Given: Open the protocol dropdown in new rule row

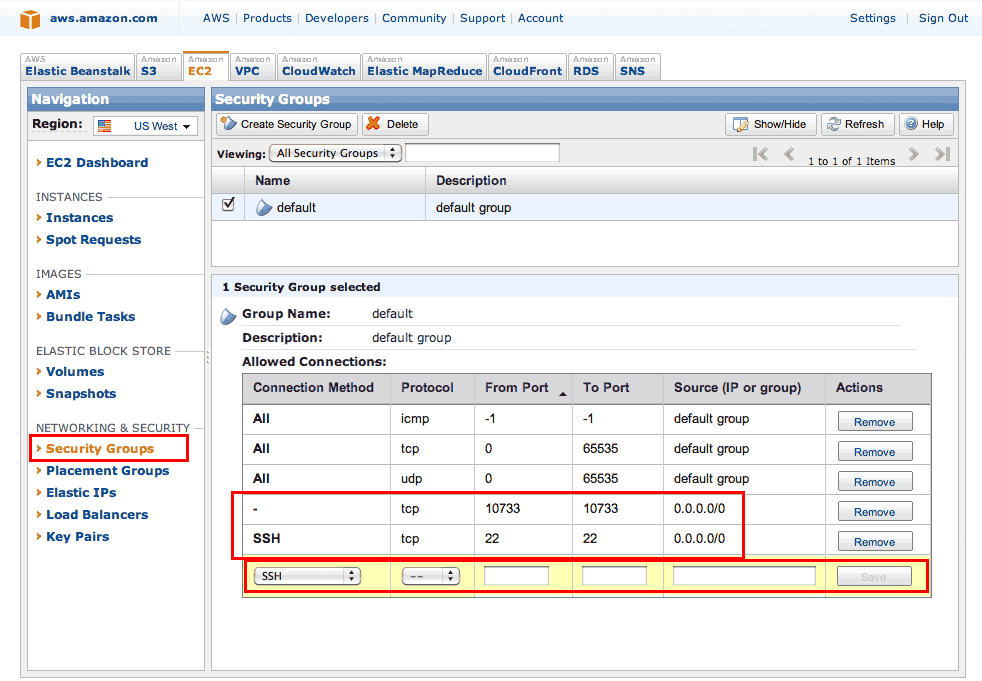Looking at the screenshot, I should [431, 576].
